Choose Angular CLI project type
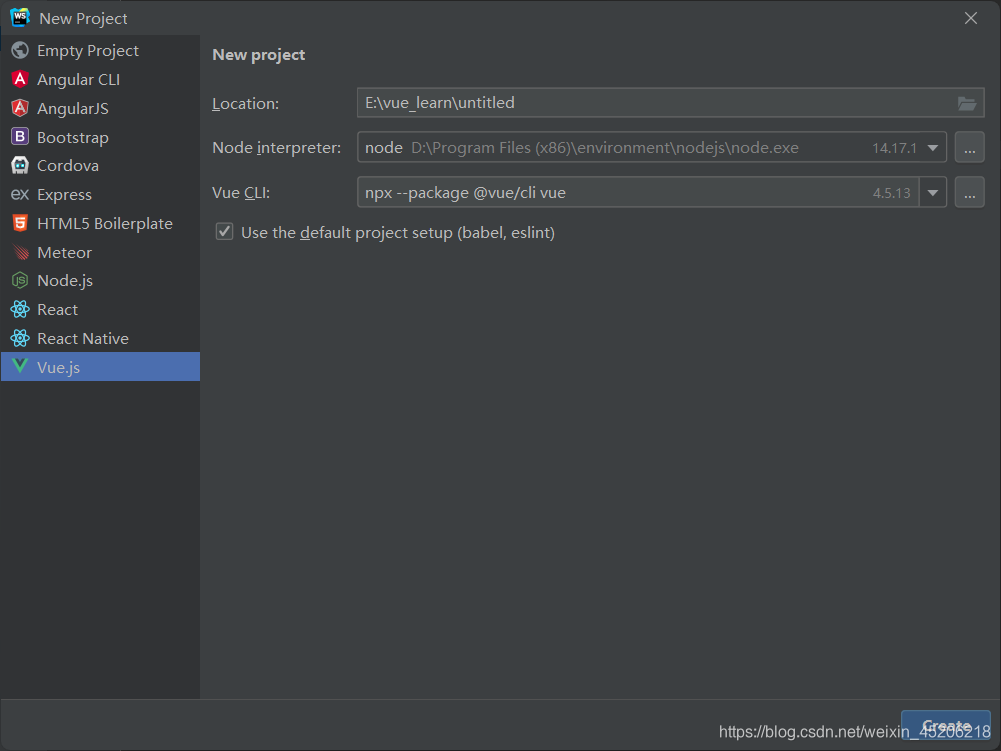 (100, 79)
